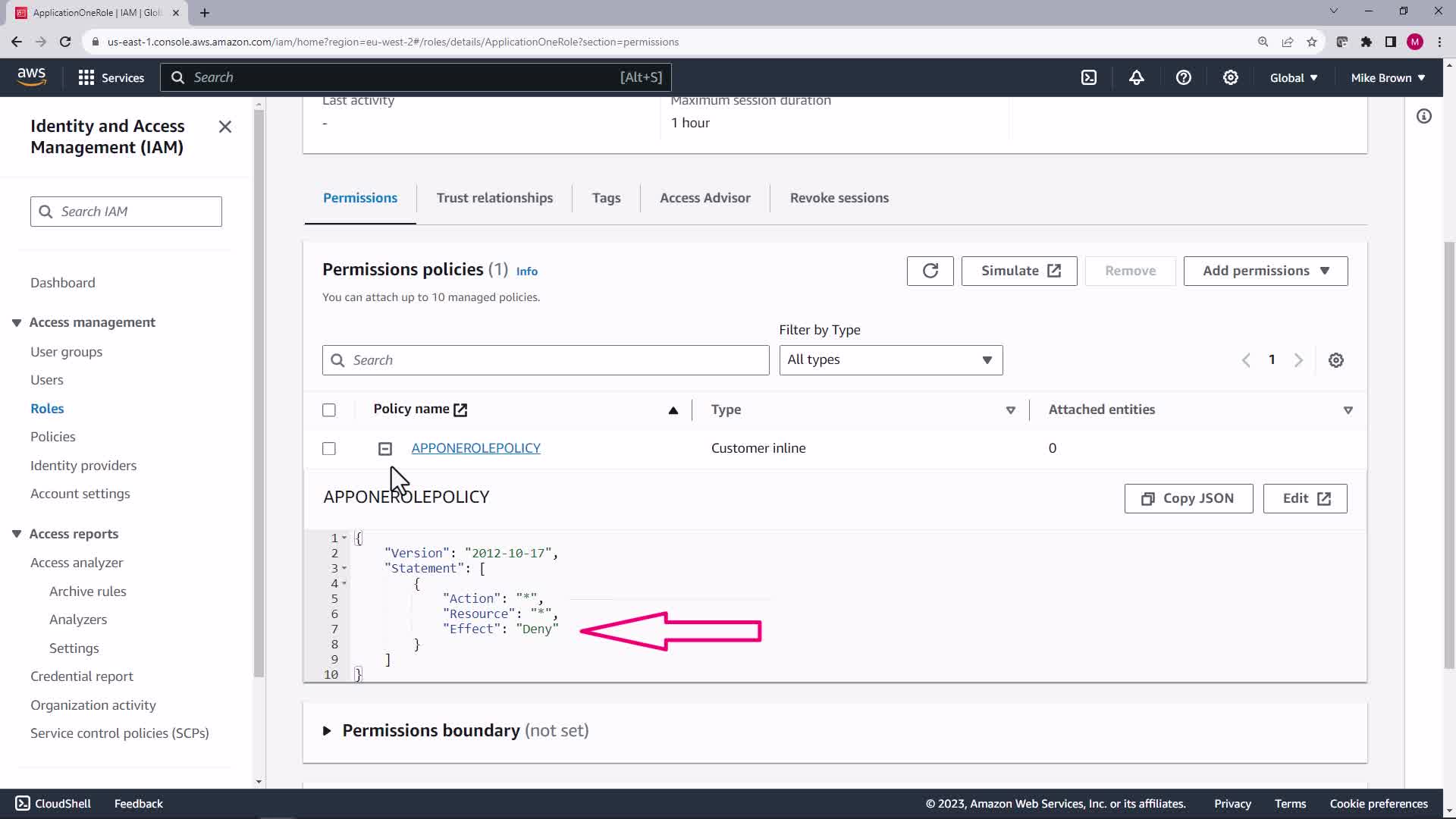The width and height of the screenshot is (1456, 819).
Task: Close the IAM navigation side panel
Action: 225,127
